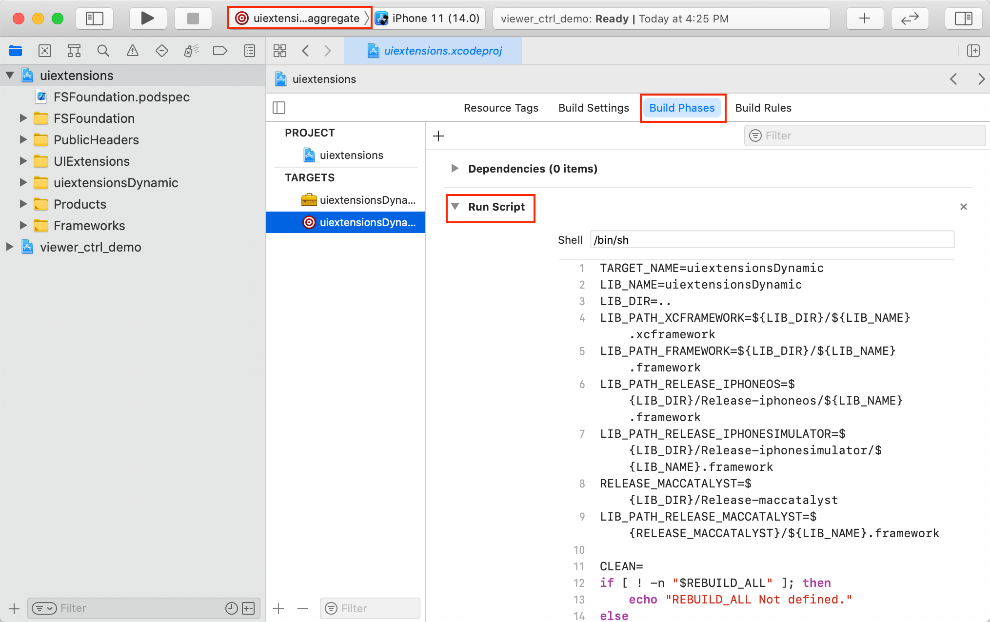
Task: Open the Issue navigator warning icon
Action: coord(132,51)
